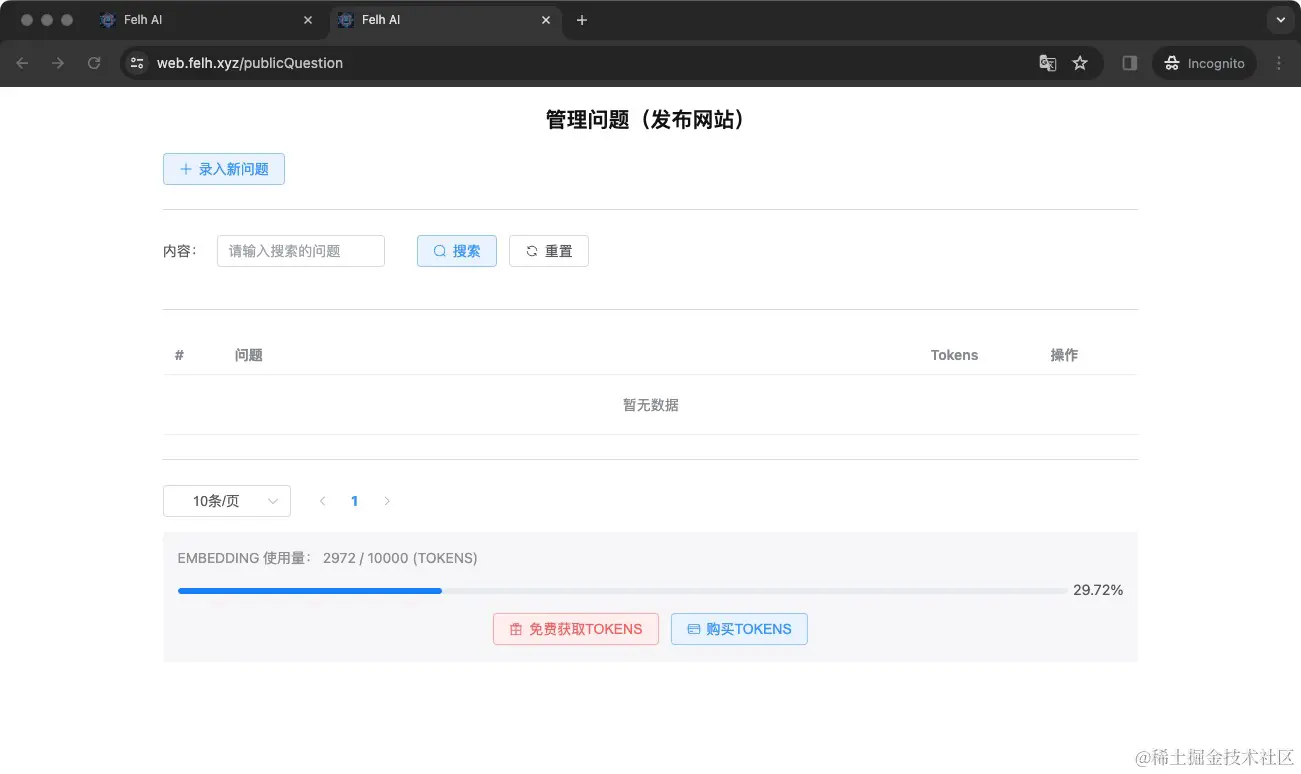Close the active Felh AI tab
The height and width of the screenshot is (774, 1301).
point(546,20)
